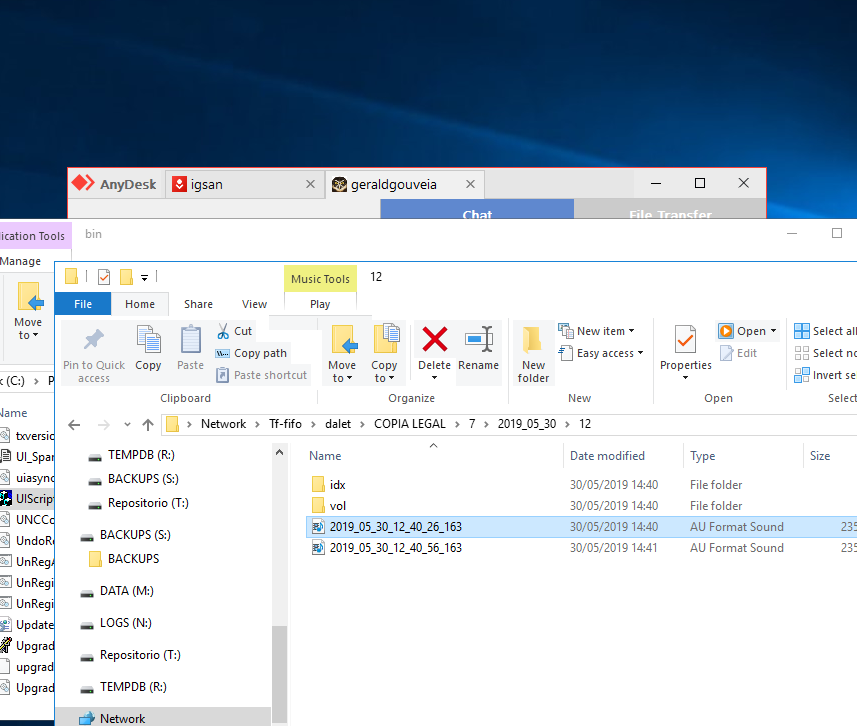Click the Copy icon in Clipboard group
Screen dimensions: 857x726
(x=148, y=339)
